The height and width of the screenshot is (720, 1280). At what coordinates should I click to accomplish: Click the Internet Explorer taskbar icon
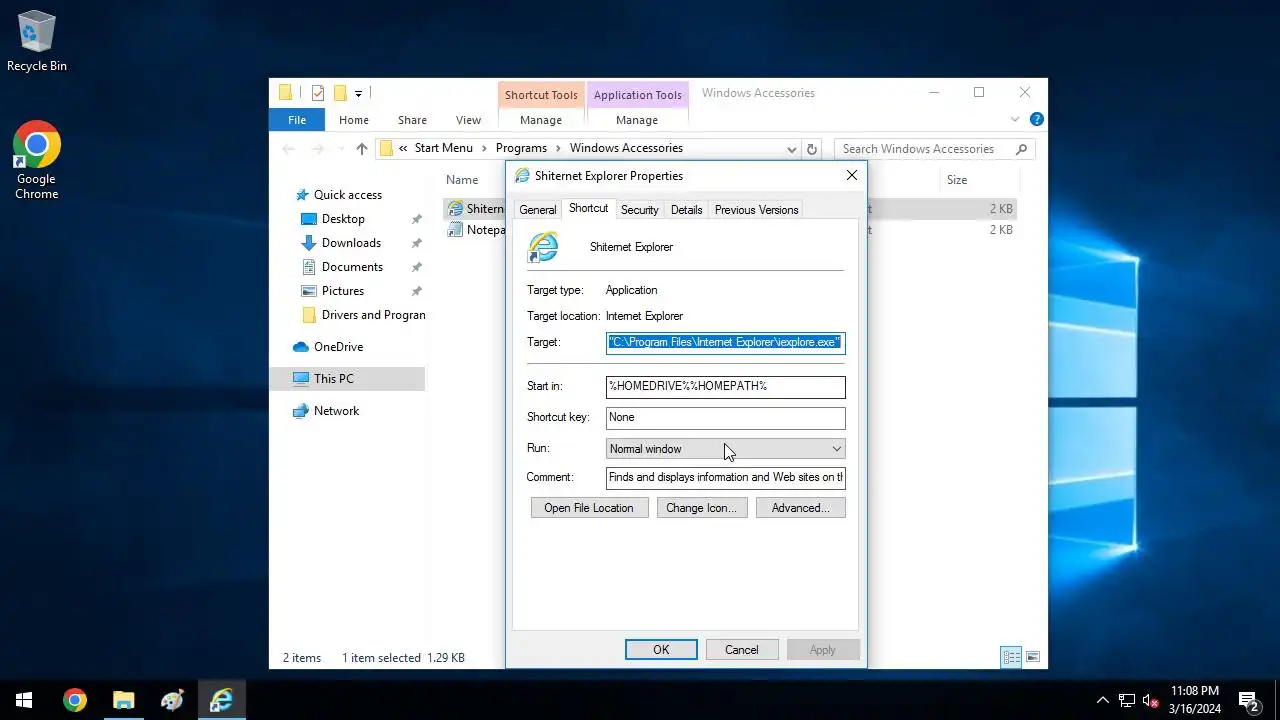coord(221,700)
